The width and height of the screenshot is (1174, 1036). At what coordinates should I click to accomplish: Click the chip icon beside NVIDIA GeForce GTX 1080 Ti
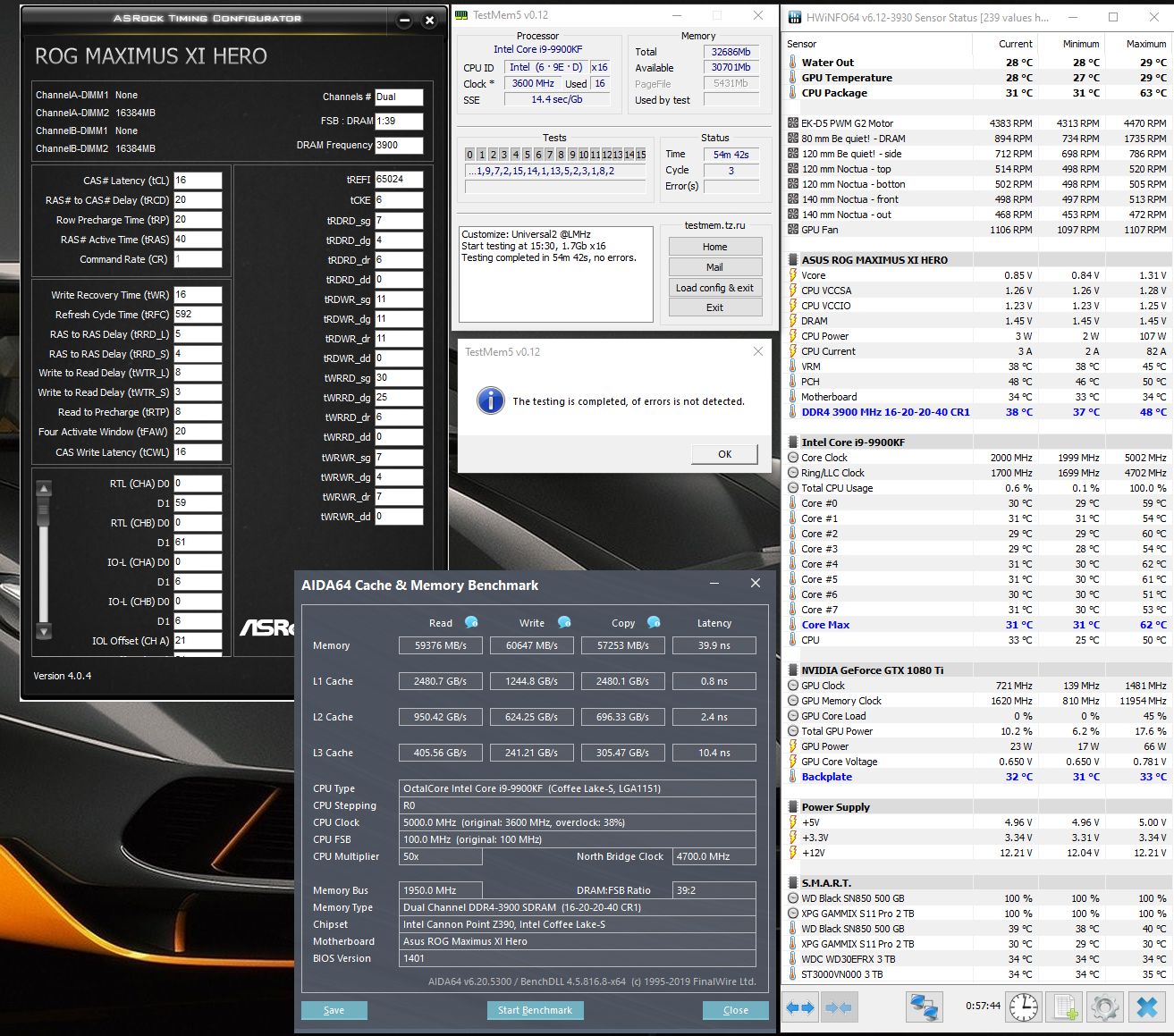pos(793,670)
